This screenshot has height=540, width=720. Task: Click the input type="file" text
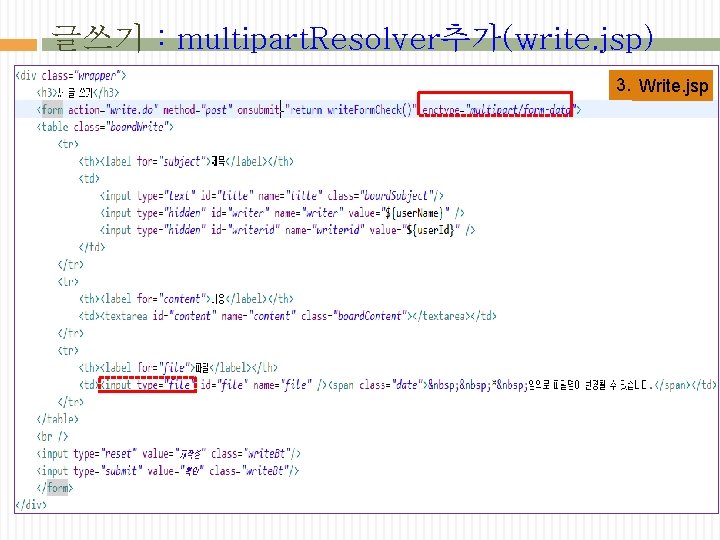(147, 384)
